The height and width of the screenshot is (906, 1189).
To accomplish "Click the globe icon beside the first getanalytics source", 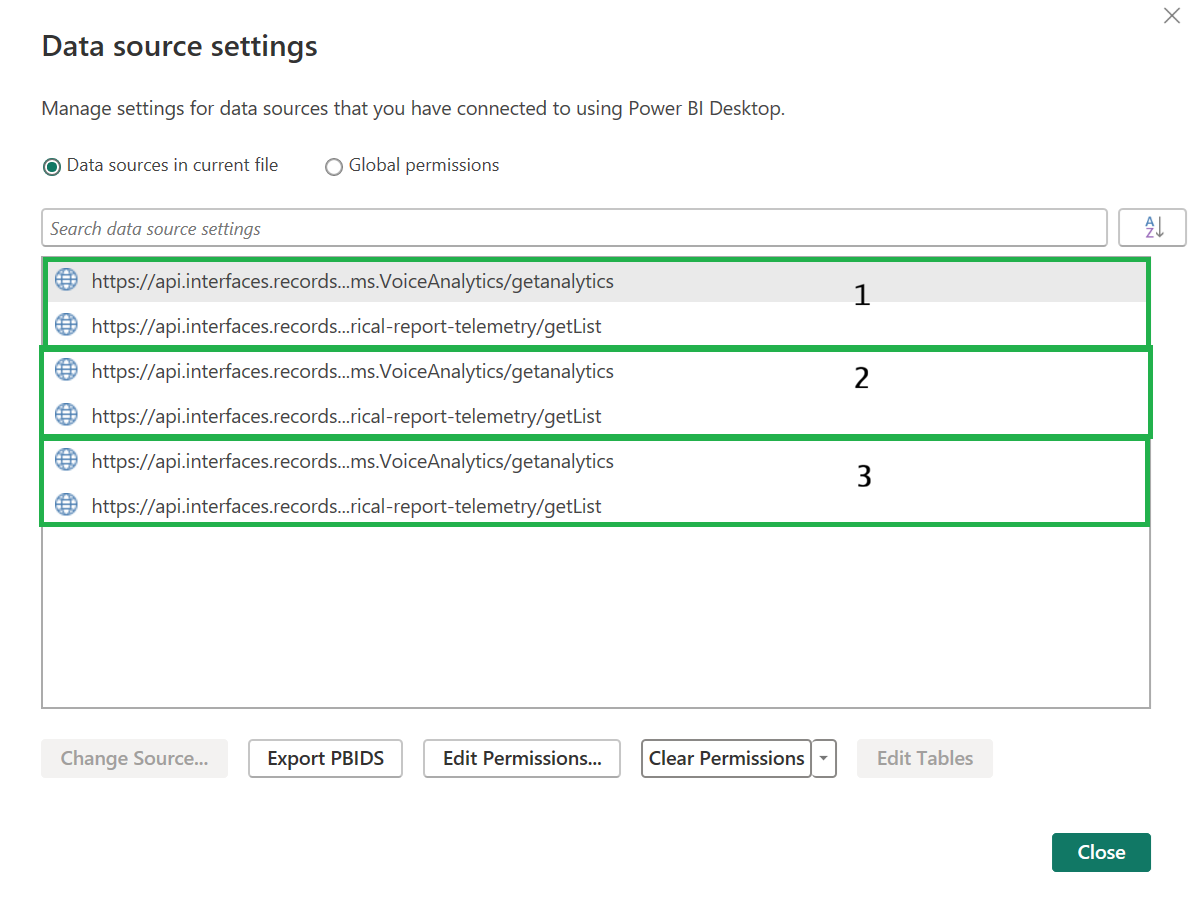I will 66,280.
